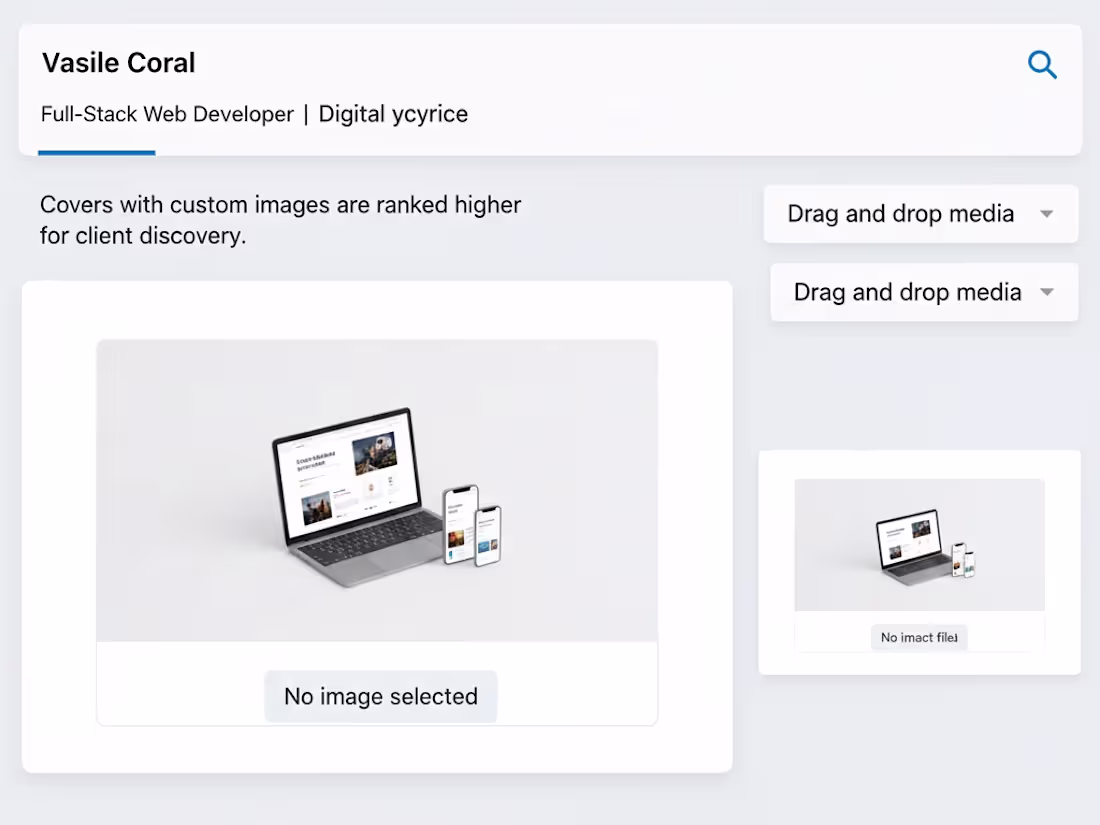The height and width of the screenshot is (825, 1100).
Task: Click the main cover image card
Action: (x=376, y=528)
